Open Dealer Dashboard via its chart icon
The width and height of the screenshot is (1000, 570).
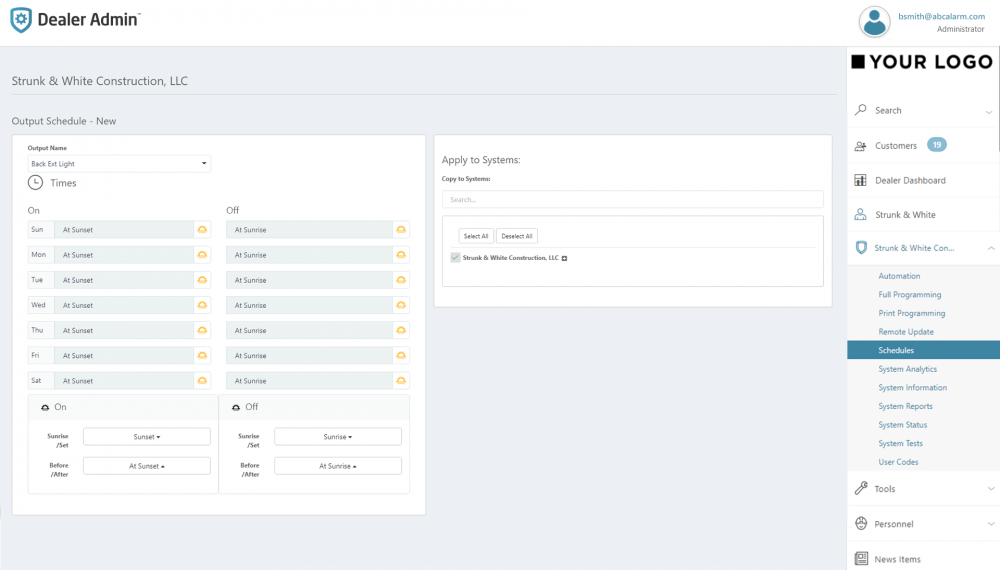[860, 180]
